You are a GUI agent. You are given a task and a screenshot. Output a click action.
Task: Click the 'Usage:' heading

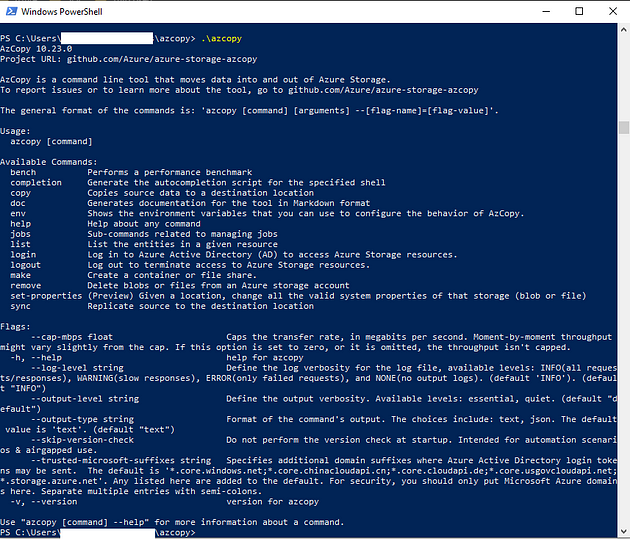pyautogui.click(x=15, y=131)
